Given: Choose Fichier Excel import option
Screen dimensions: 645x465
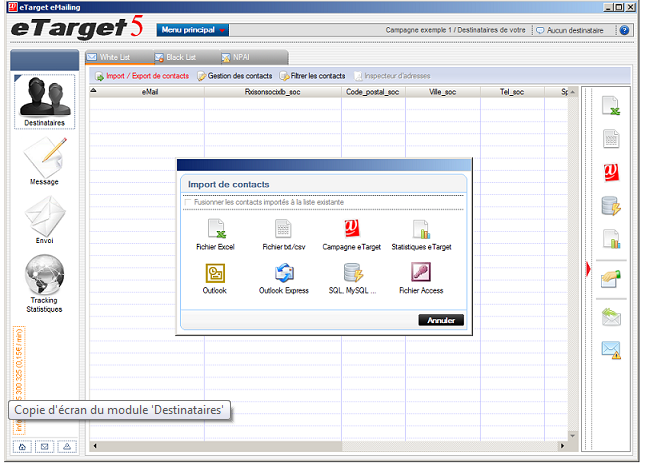Looking at the screenshot, I should pos(215,230).
